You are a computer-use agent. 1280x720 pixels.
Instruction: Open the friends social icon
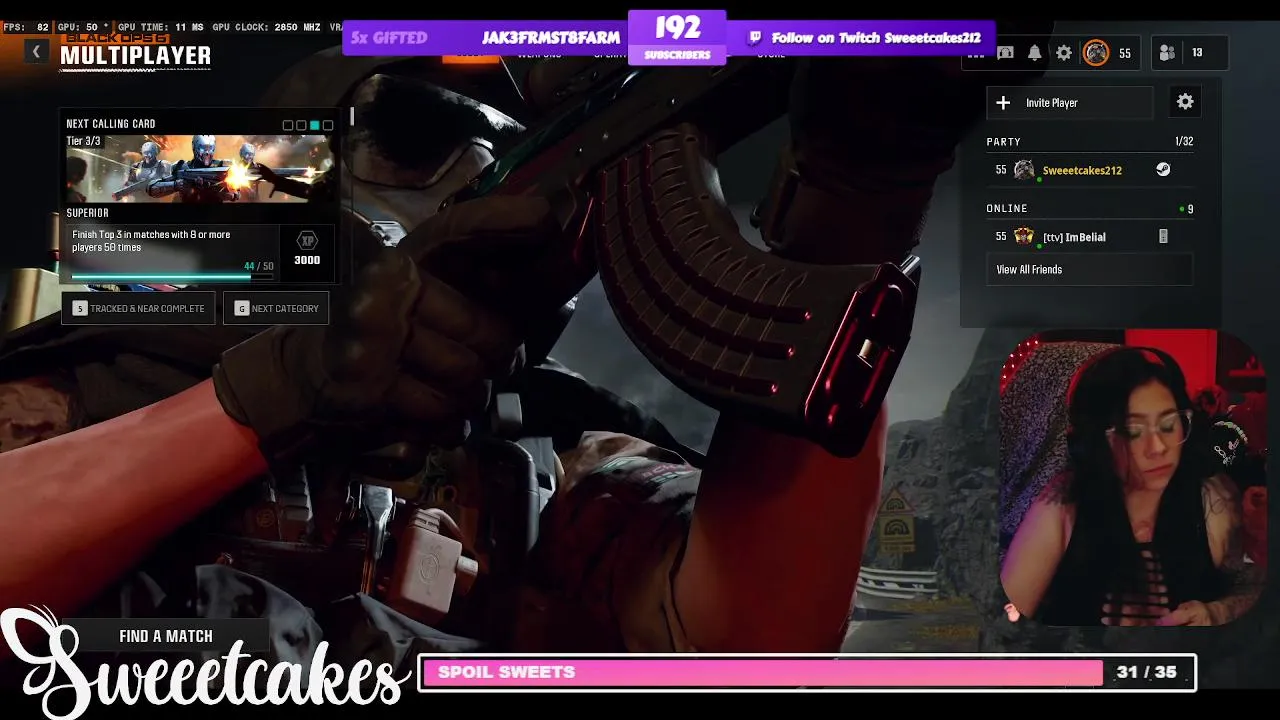1167,53
